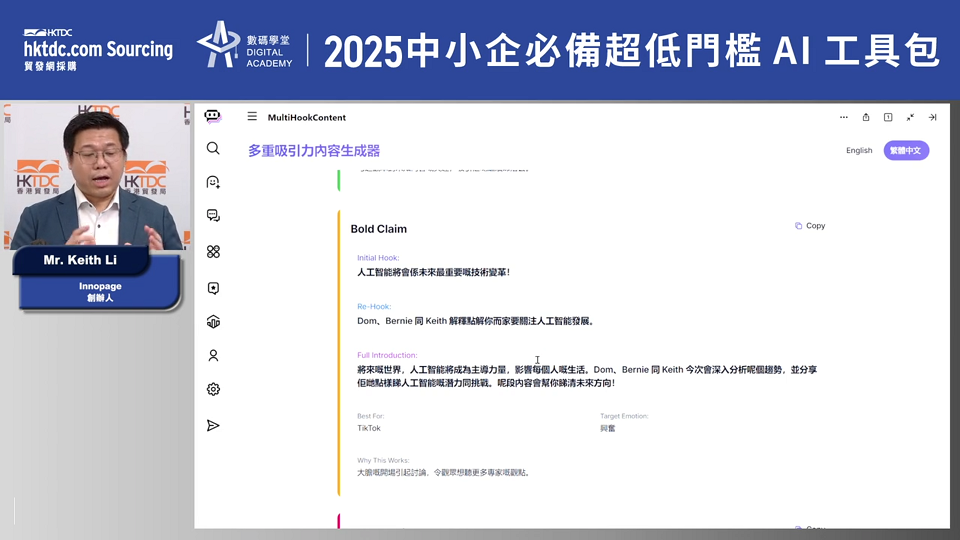
Task: Copy the Bold Claim hook content
Action: [810, 226]
